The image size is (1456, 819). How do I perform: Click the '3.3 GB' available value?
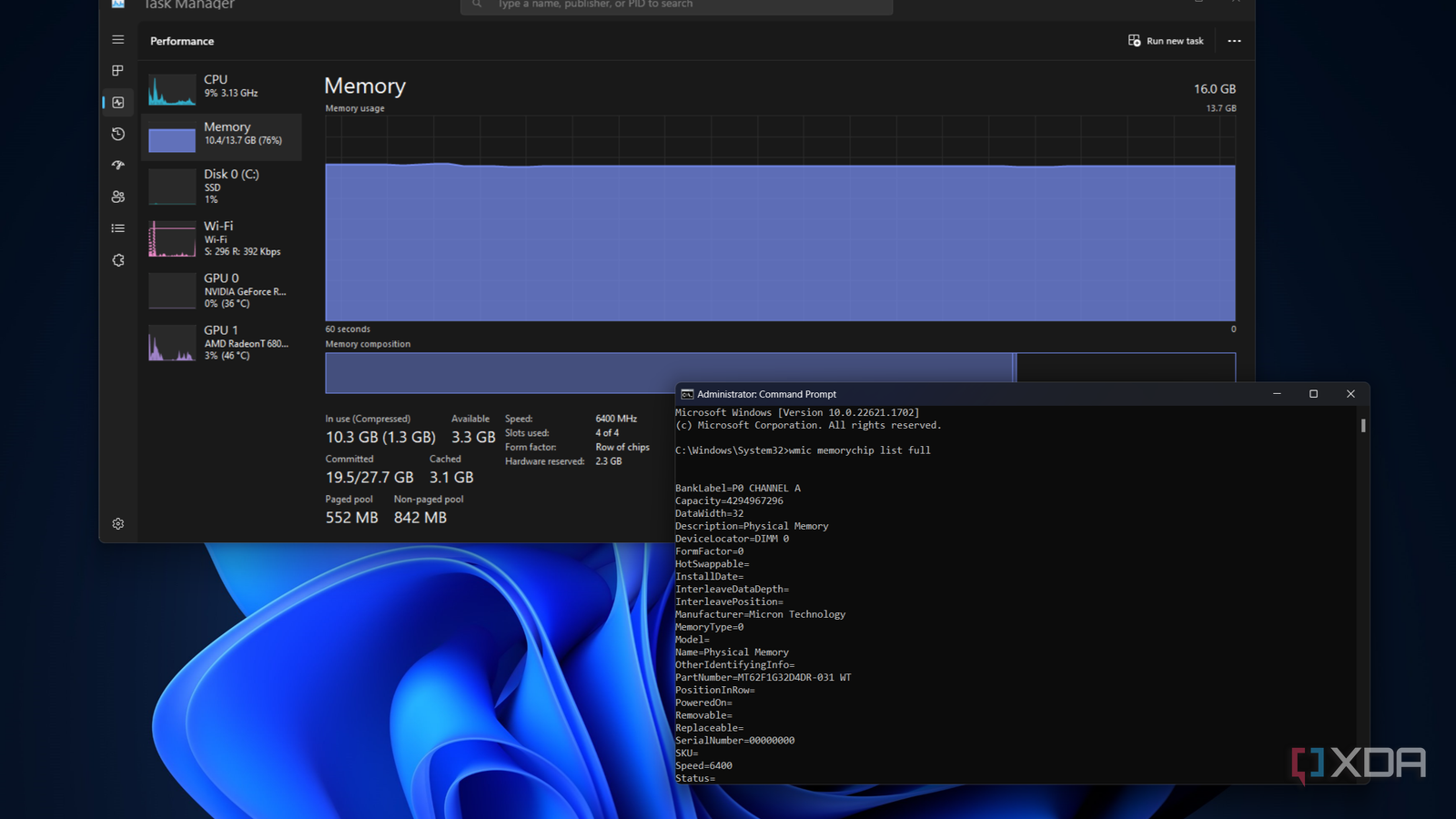click(x=473, y=438)
